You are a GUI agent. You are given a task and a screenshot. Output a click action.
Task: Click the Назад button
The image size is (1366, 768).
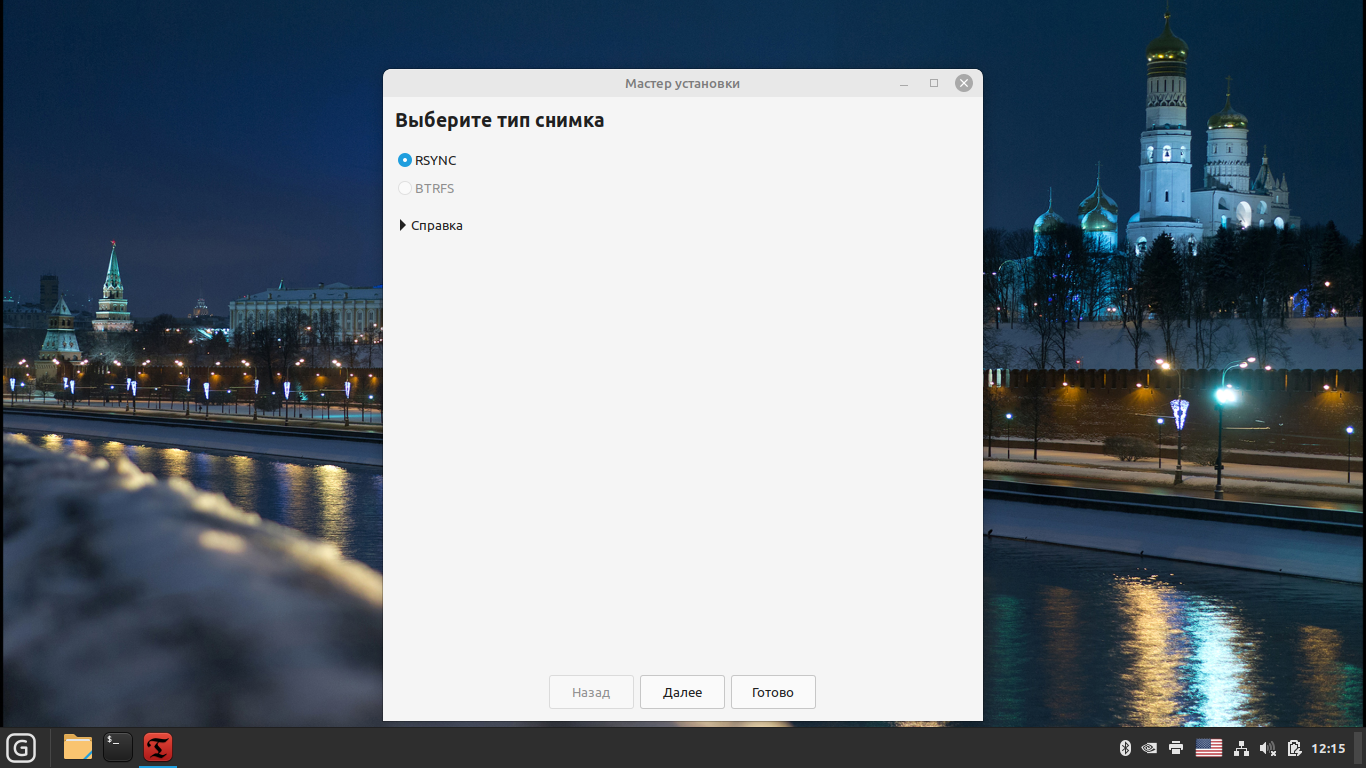591,692
